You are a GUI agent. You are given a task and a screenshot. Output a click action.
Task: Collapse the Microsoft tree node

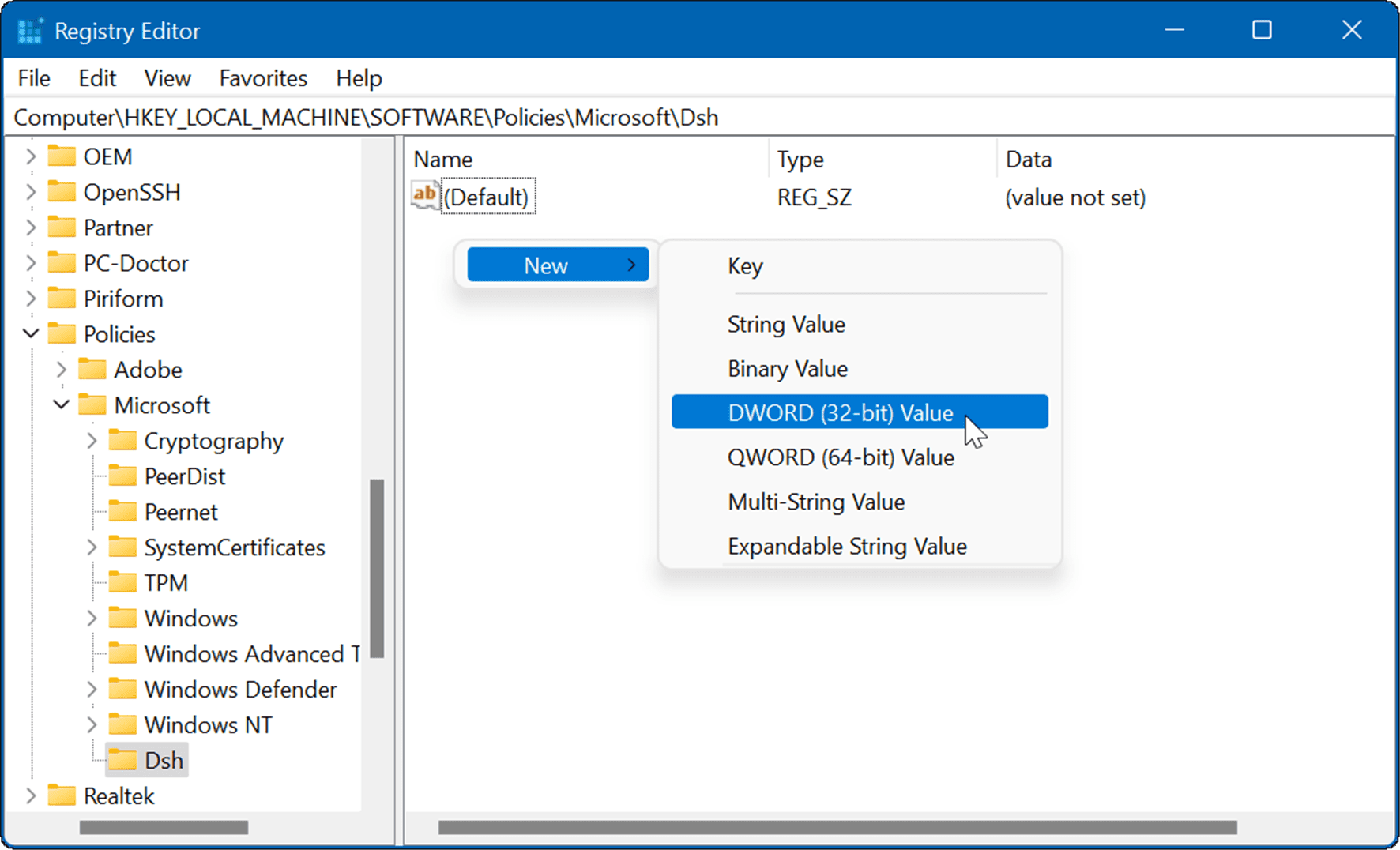click(61, 404)
